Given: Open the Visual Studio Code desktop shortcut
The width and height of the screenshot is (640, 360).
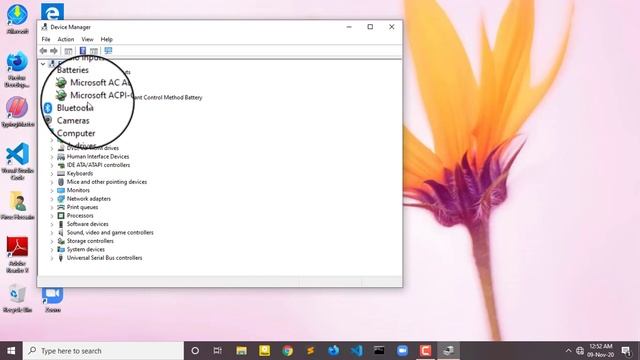Looking at the screenshot, I should [x=17, y=161].
